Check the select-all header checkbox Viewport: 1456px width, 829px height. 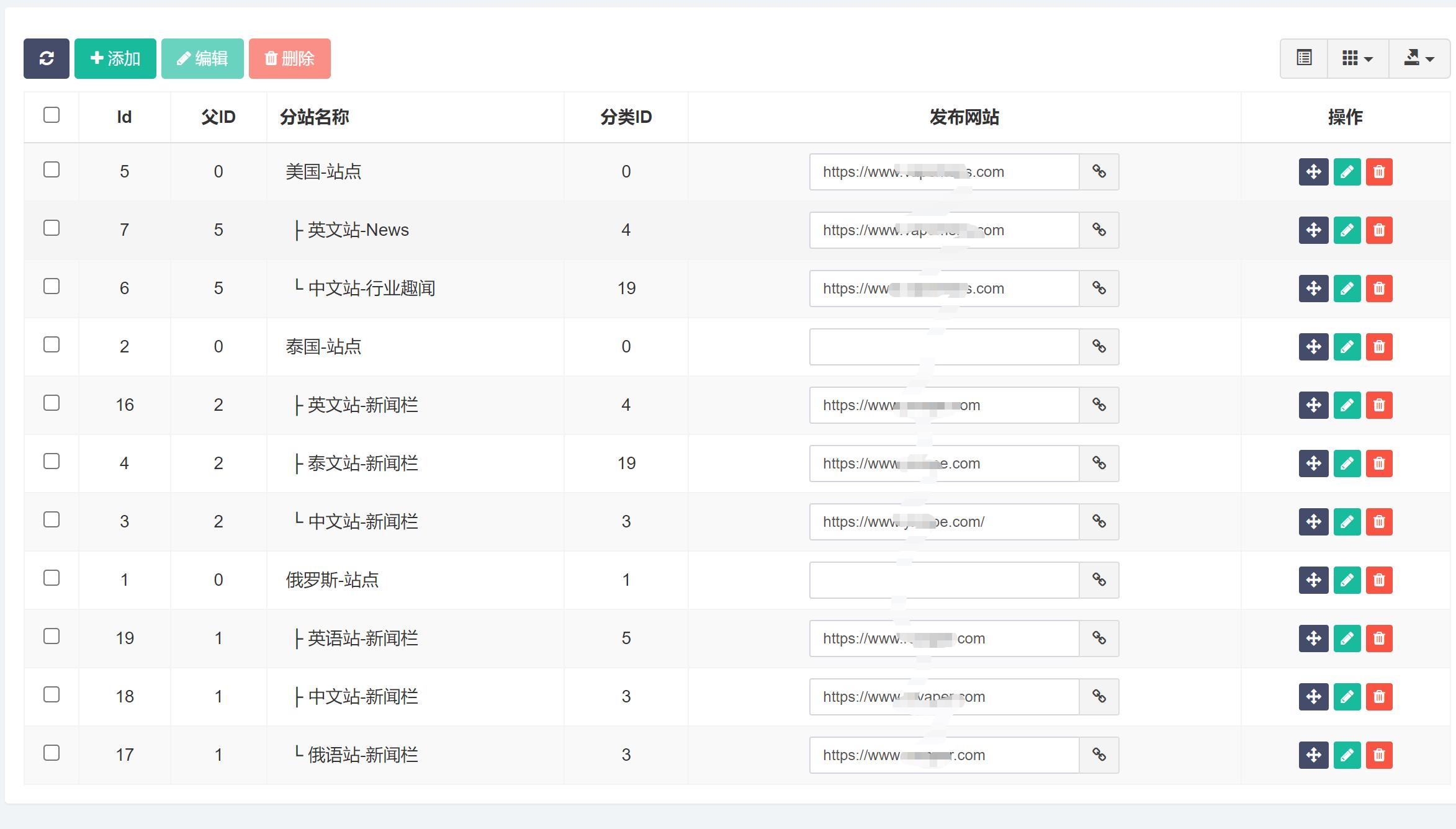pos(52,115)
